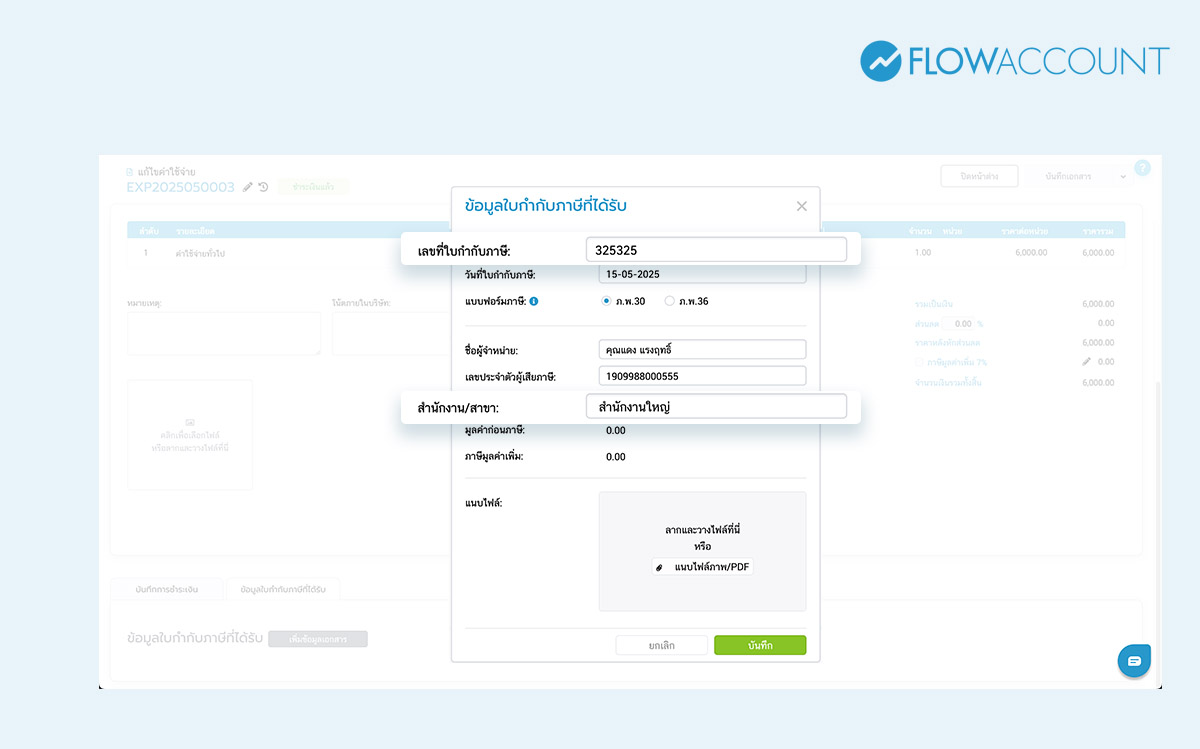Click the แนบไฟล์ภาพ/PDF attach button

[x=703, y=567]
